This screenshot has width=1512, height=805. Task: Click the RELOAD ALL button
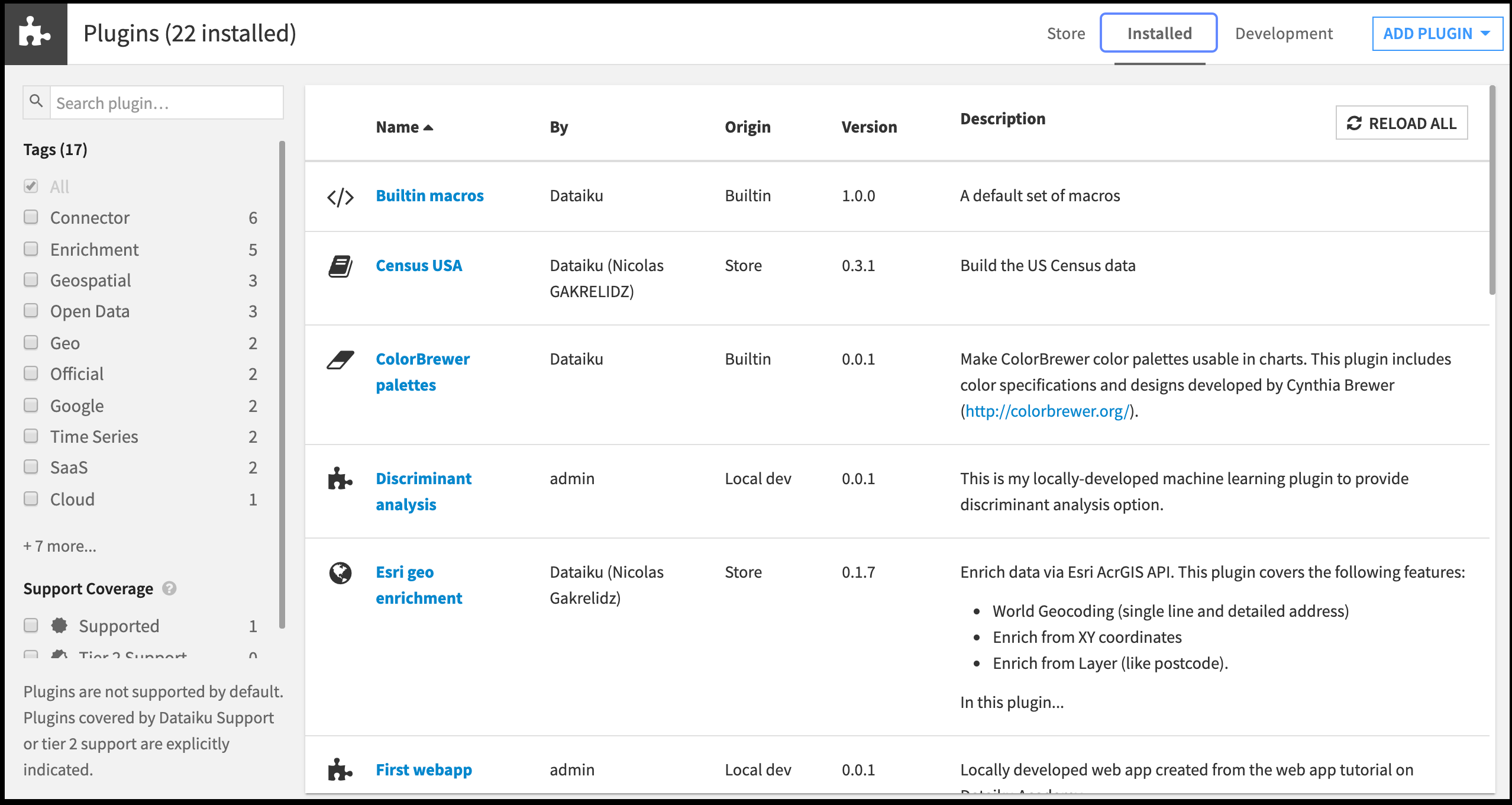[1401, 123]
